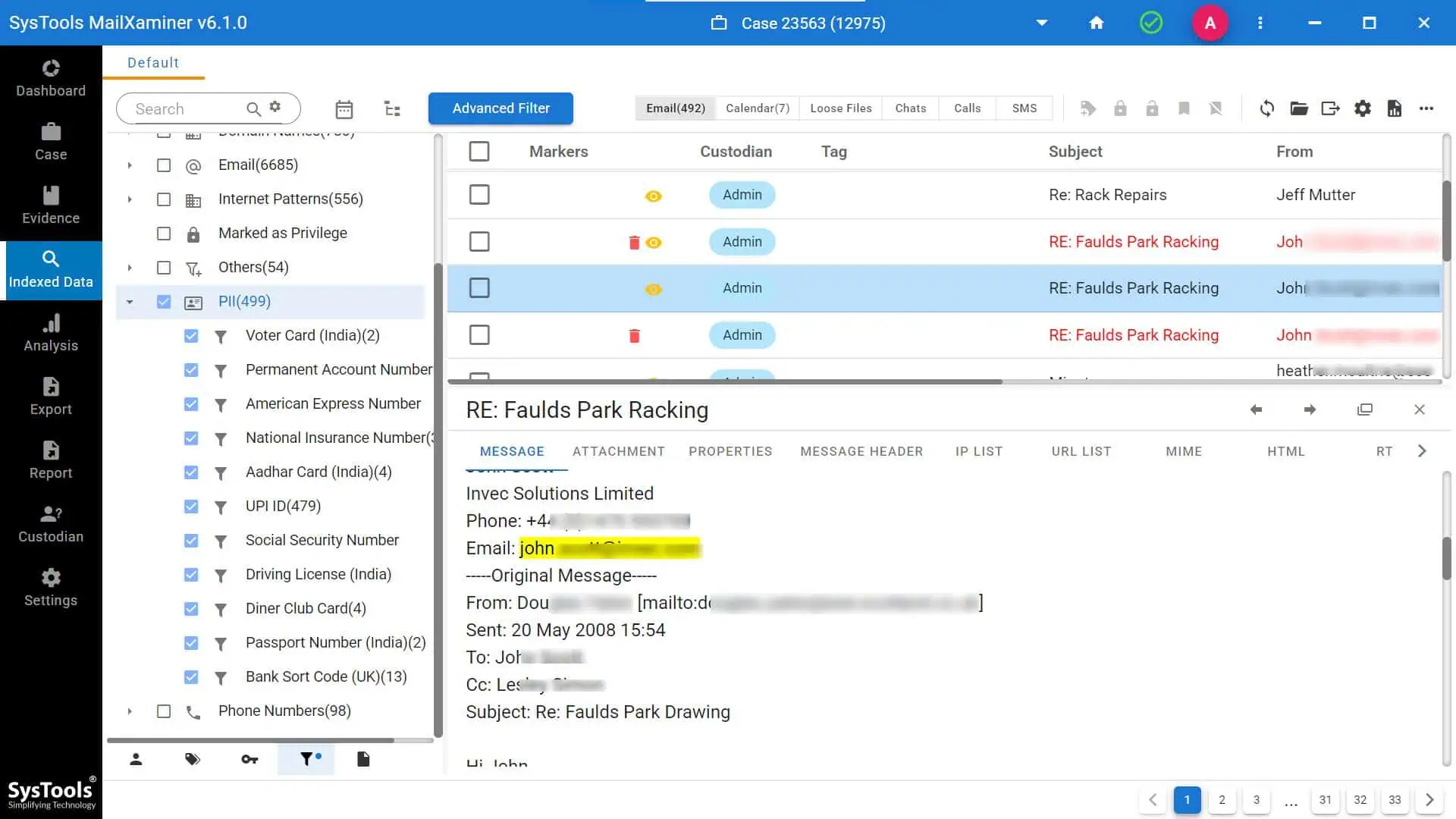Open the export report icon near the gear
The height and width of the screenshot is (819, 1456).
click(x=1395, y=108)
